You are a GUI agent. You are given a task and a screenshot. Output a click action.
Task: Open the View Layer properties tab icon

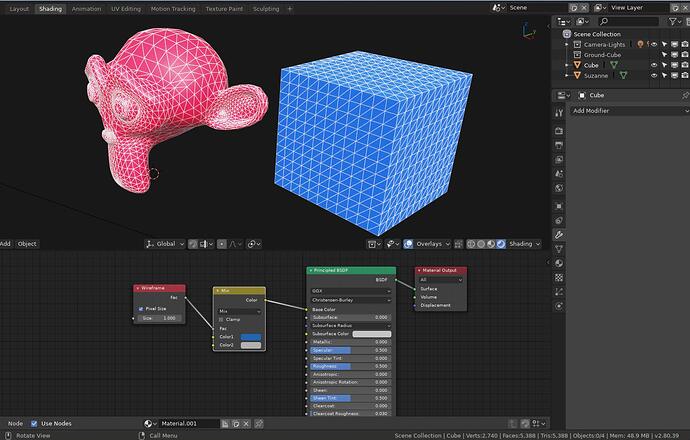click(559, 159)
